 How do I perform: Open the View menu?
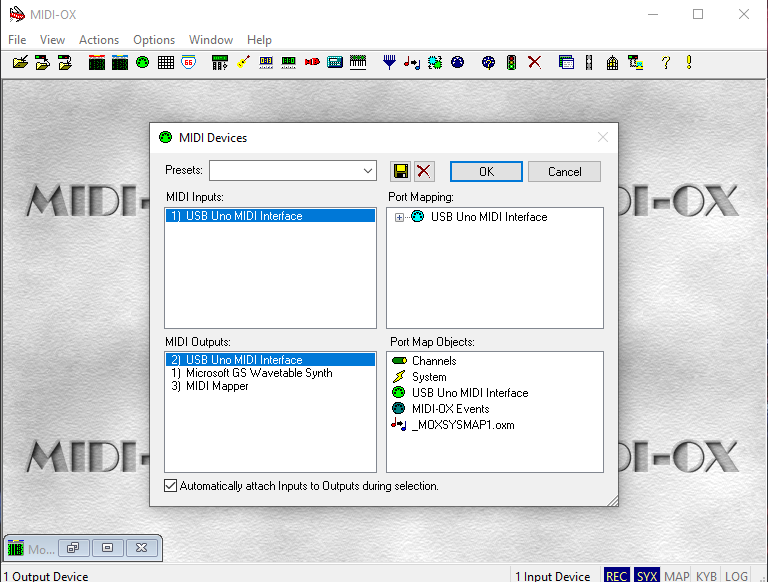[x=52, y=40]
